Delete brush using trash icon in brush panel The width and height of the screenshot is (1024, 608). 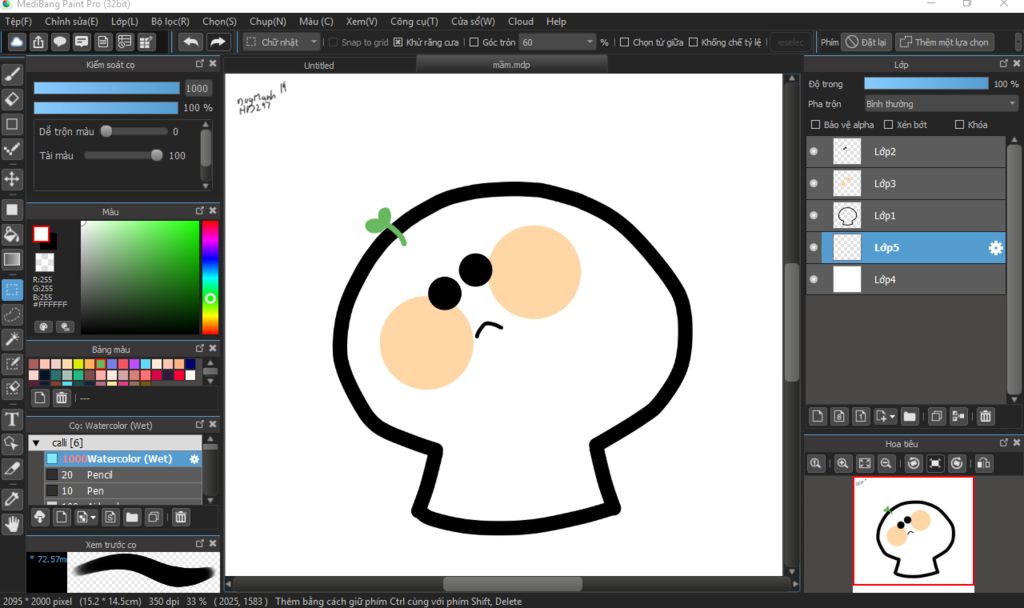pos(180,517)
